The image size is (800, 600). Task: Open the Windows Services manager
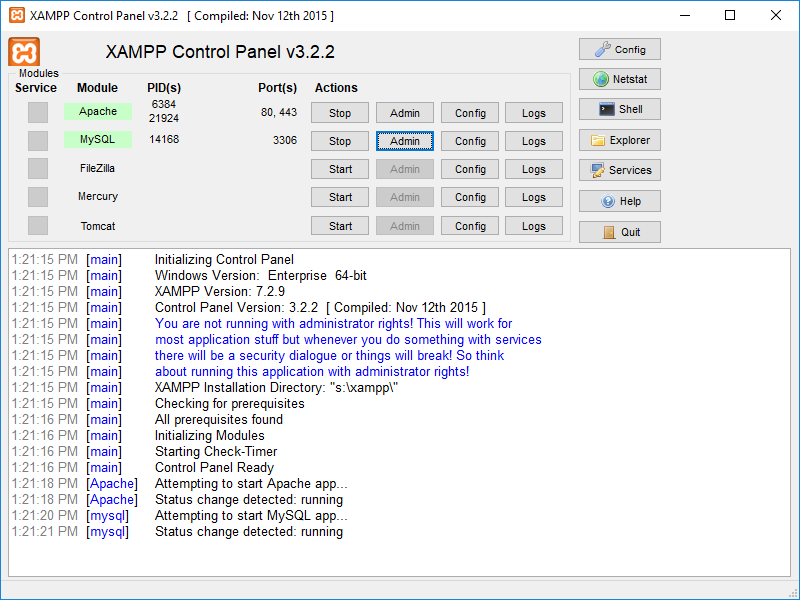click(618, 169)
